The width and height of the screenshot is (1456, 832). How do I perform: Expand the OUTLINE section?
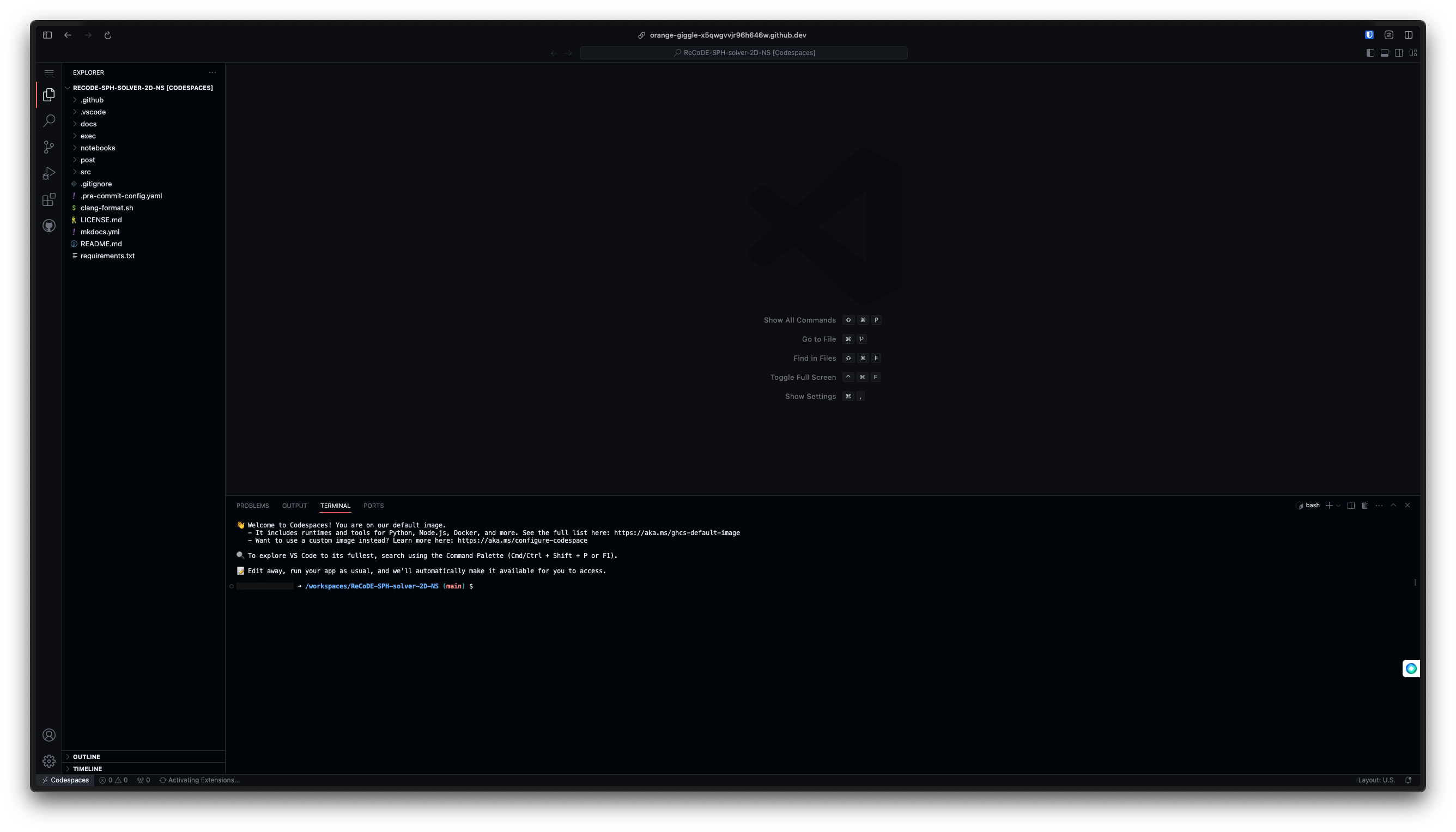(143, 757)
